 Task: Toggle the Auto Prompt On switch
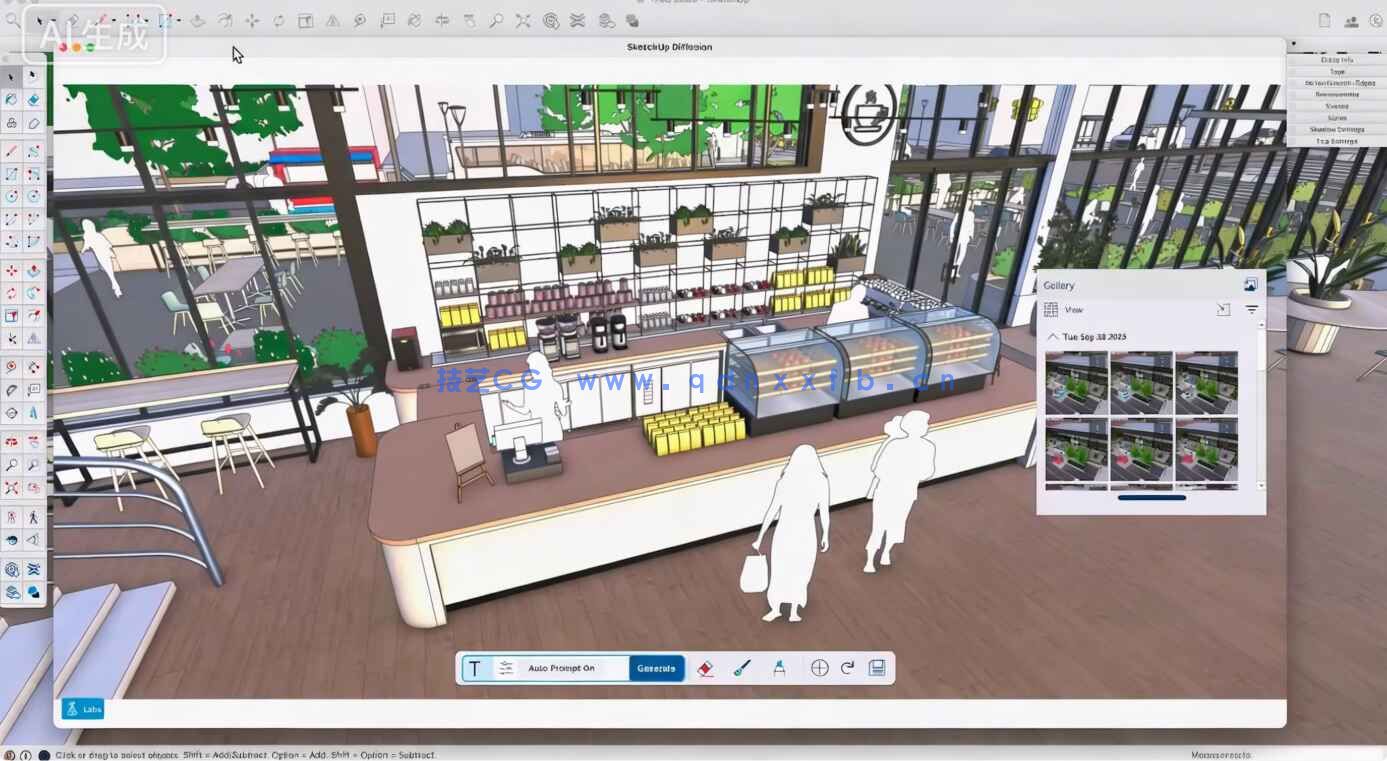click(560, 667)
